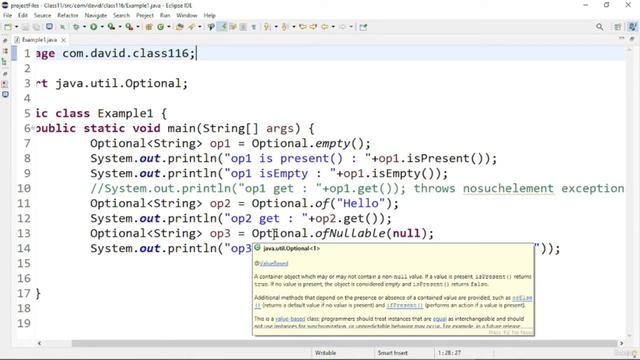Click the Open Perspective icon

(618, 27)
